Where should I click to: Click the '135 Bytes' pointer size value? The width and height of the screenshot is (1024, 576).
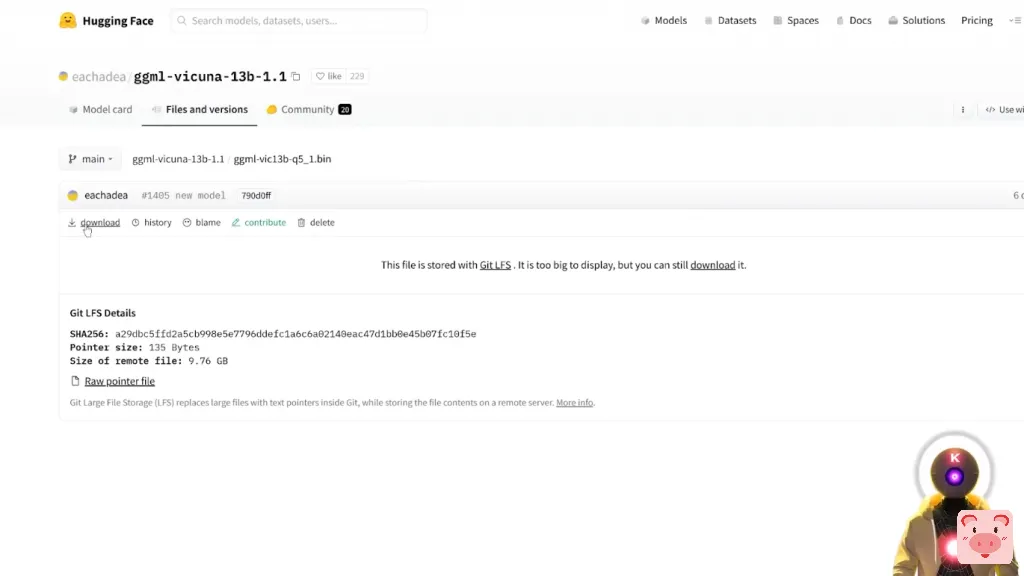tap(174, 347)
